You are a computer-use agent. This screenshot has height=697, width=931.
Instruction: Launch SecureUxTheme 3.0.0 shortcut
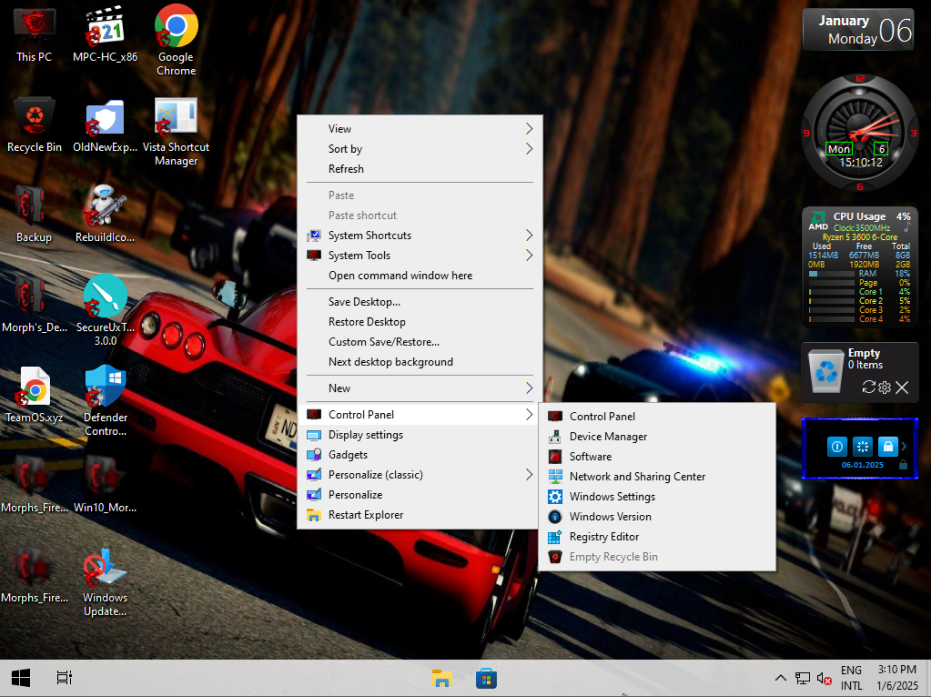coord(105,310)
